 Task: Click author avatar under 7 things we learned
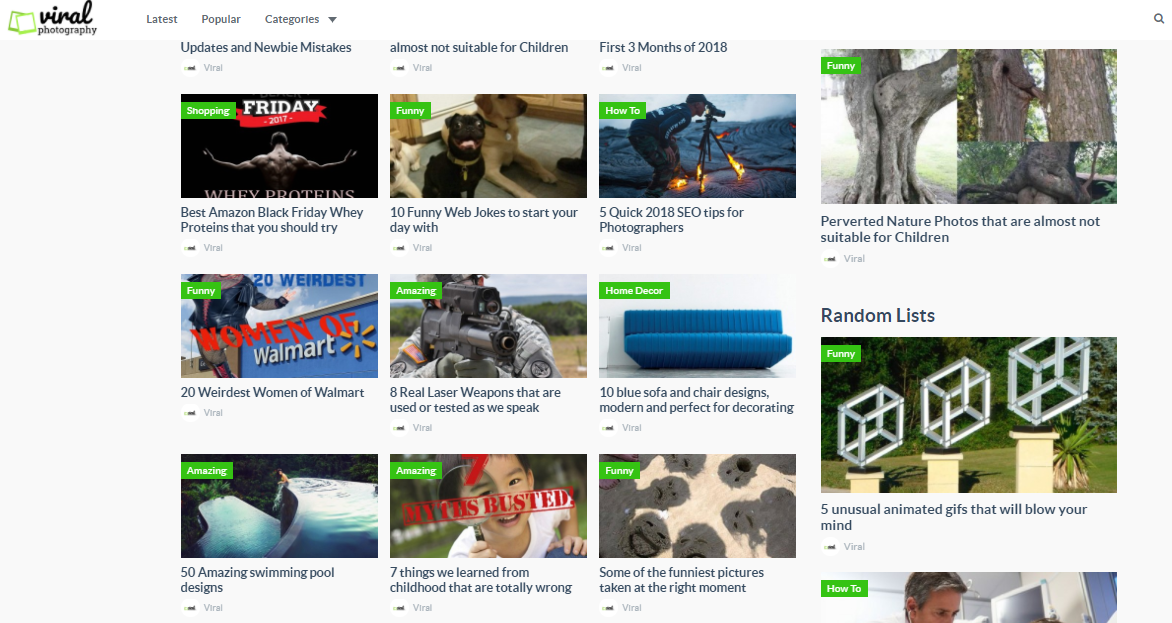(x=399, y=607)
